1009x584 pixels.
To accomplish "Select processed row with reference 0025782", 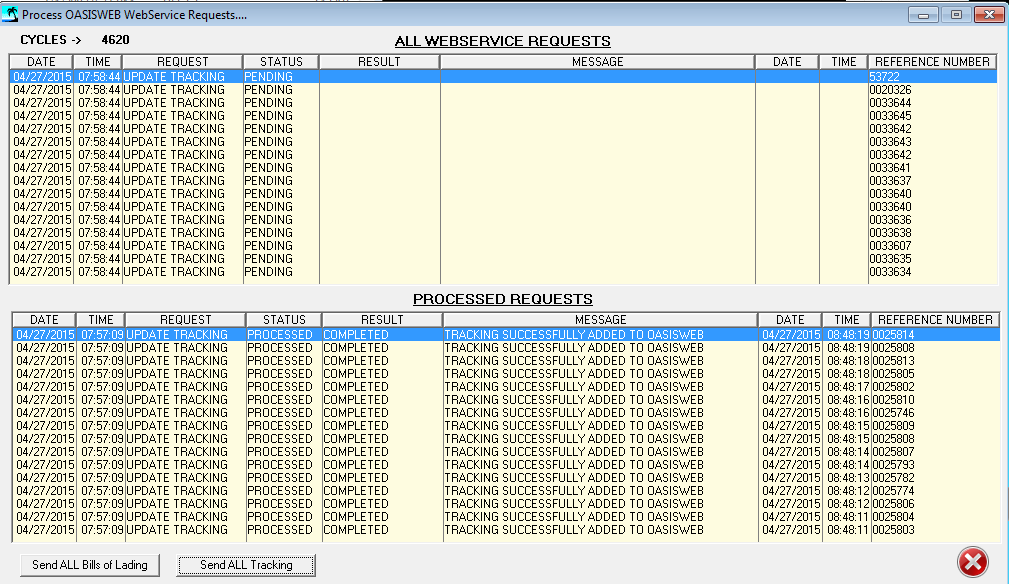I will 506,478.
